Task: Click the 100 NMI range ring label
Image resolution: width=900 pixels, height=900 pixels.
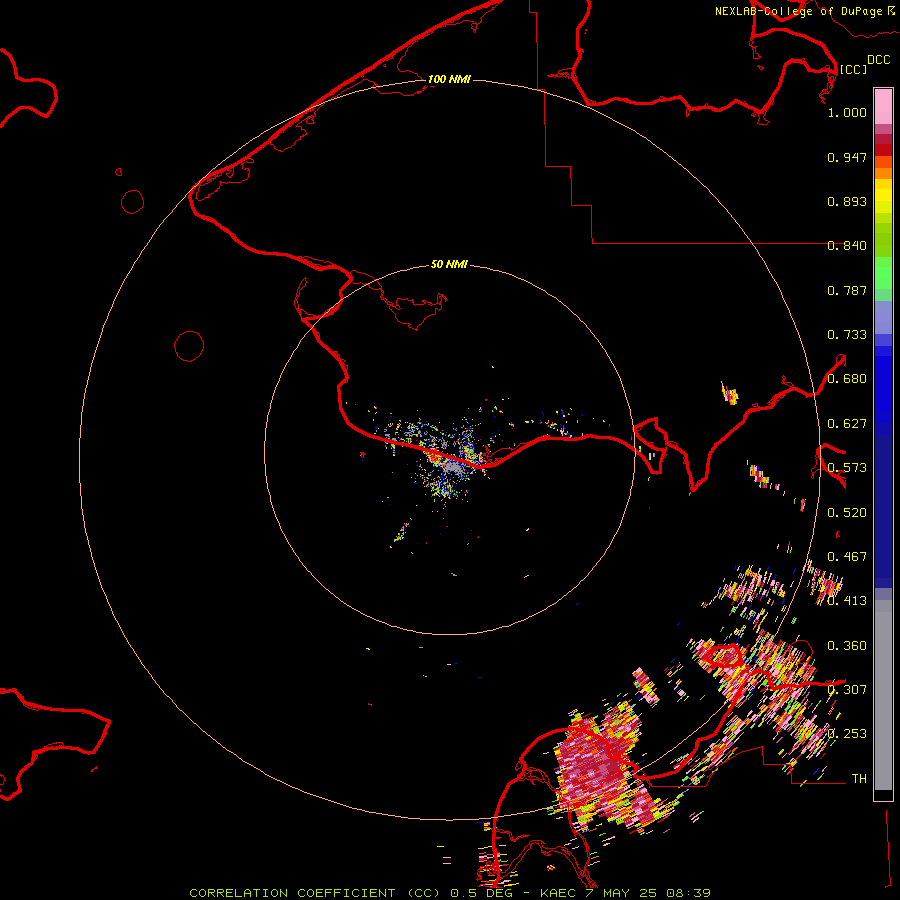Action: pos(449,79)
